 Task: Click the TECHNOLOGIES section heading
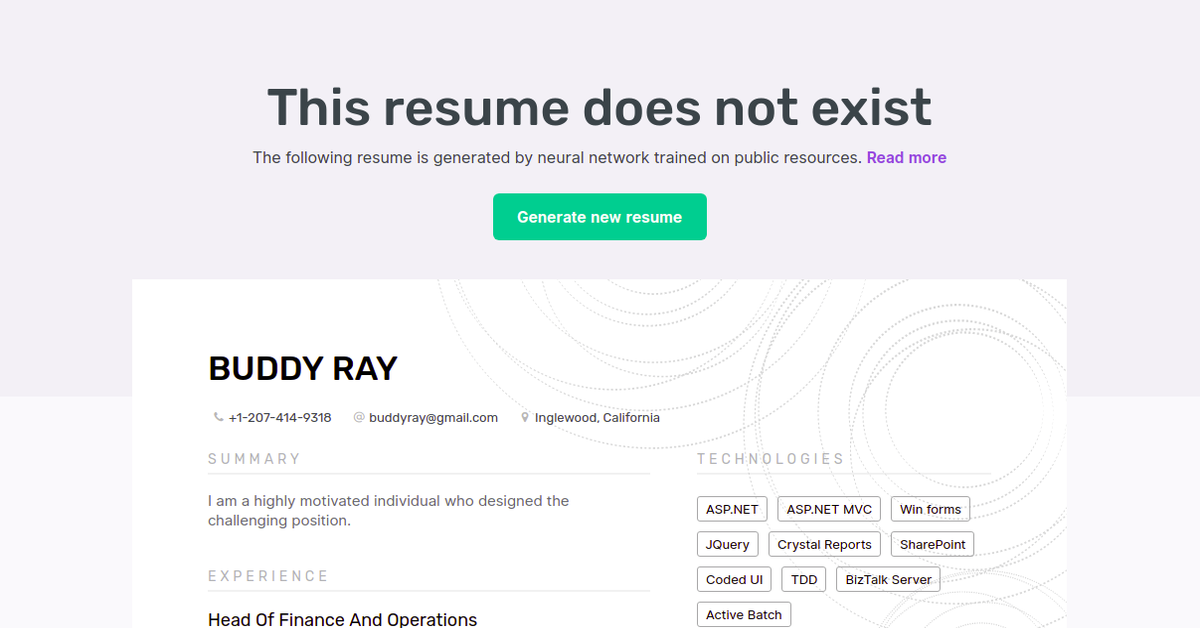770,459
